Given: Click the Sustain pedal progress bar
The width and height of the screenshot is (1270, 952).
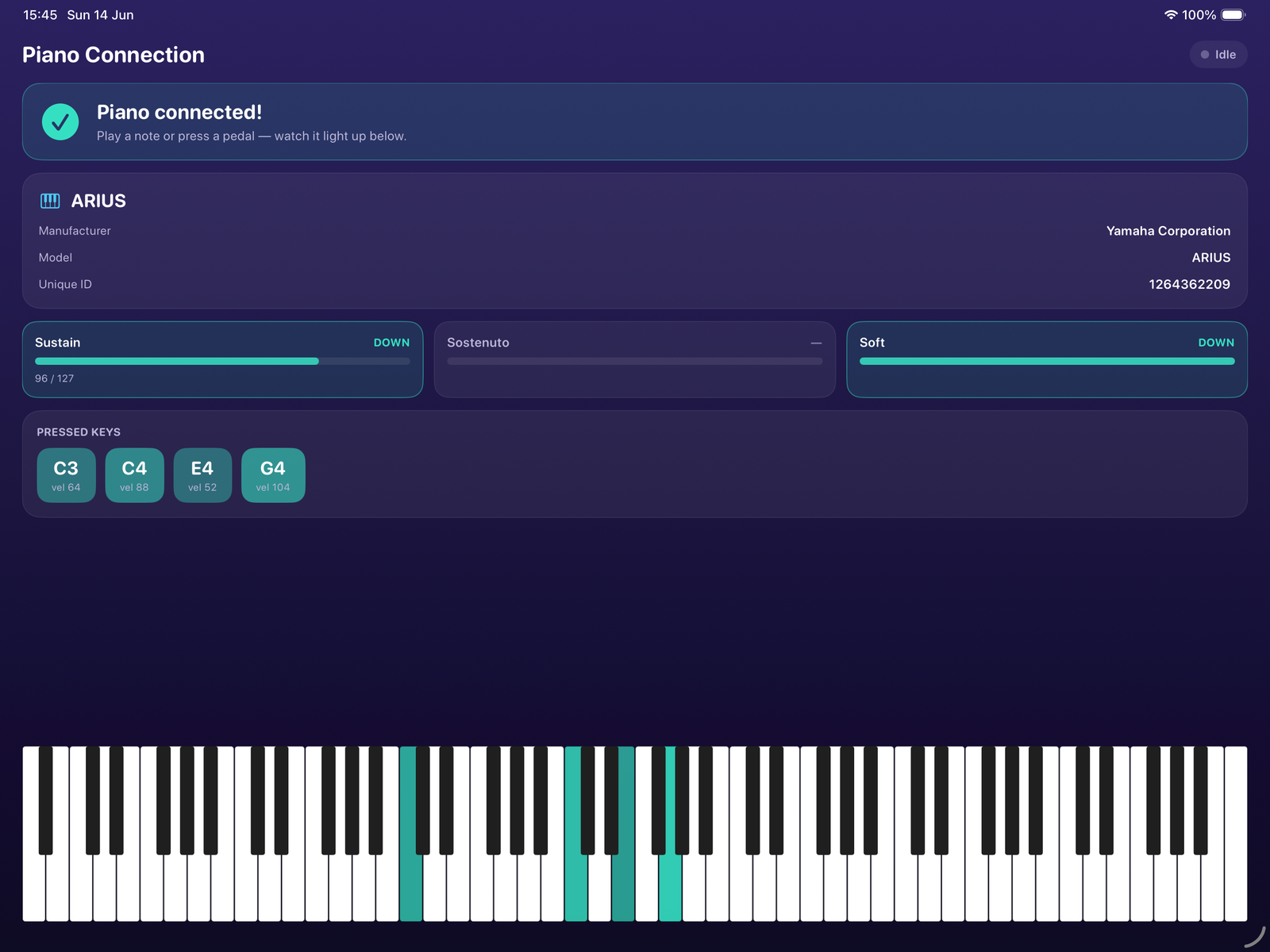Looking at the screenshot, I should pyautogui.click(x=222, y=361).
